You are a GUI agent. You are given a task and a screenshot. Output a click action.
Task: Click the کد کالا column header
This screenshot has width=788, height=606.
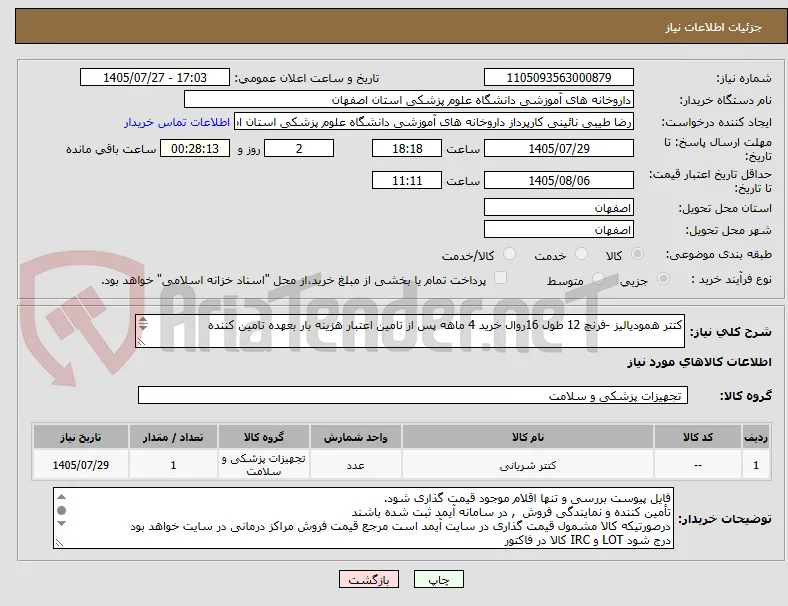[698, 437]
